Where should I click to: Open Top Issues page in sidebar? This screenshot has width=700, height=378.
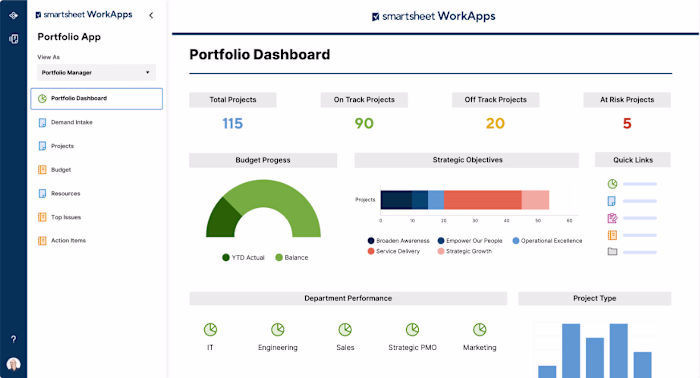pos(66,217)
